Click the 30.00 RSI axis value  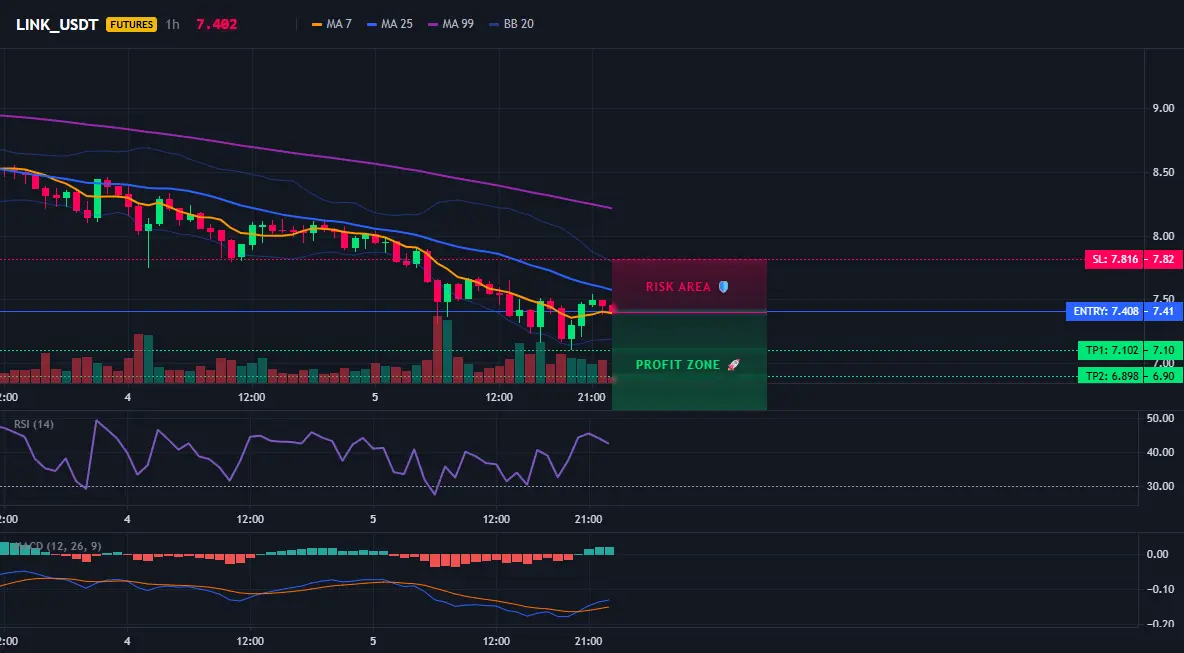1161,486
